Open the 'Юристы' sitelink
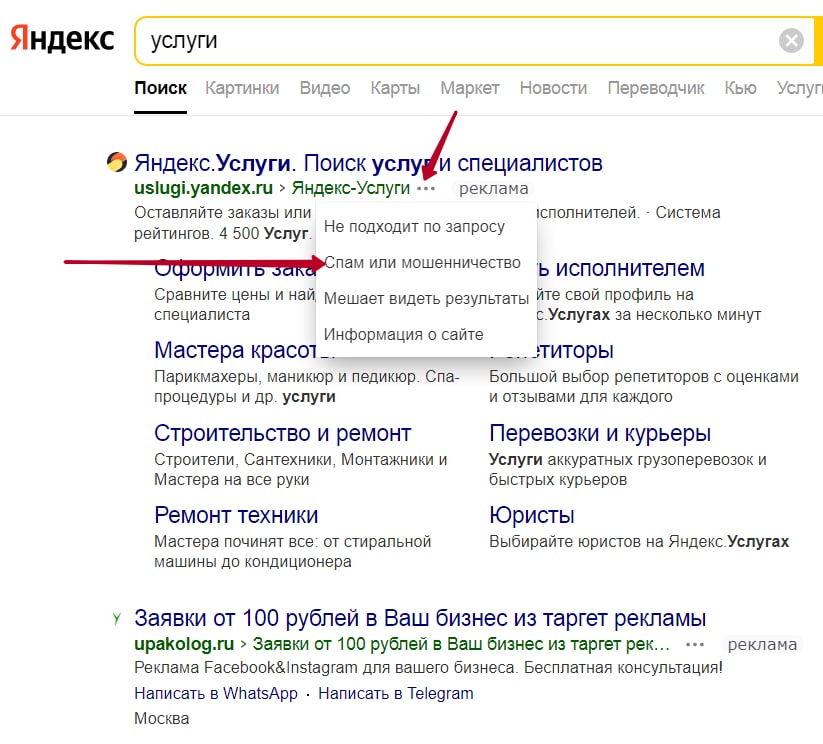Image resolution: width=823 pixels, height=744 pixels. coord(532,515)
